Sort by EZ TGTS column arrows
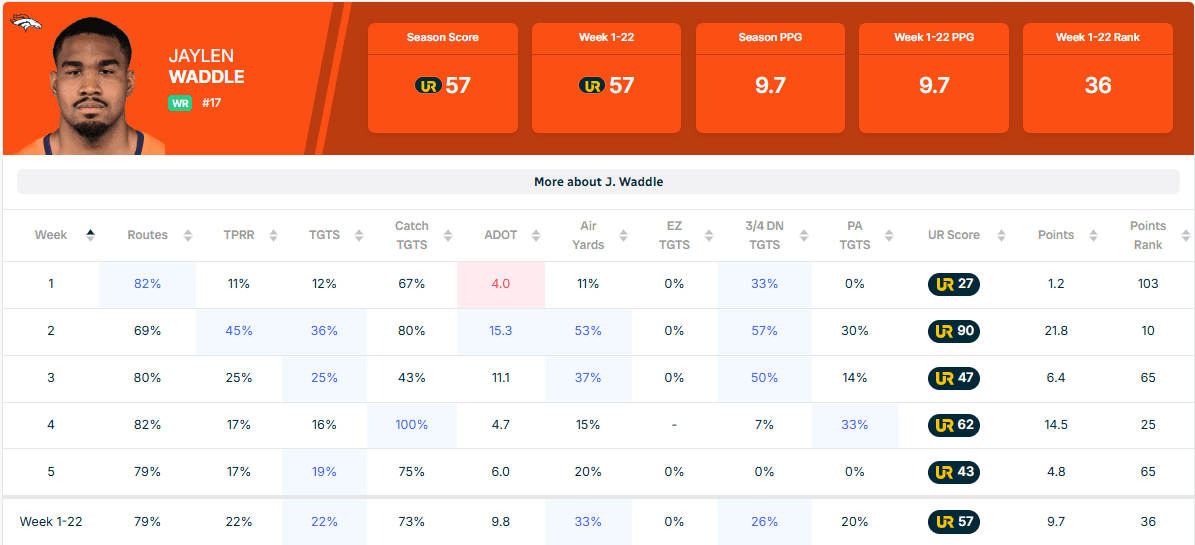This screenshot has height=545, width=1195. point(708,236)
